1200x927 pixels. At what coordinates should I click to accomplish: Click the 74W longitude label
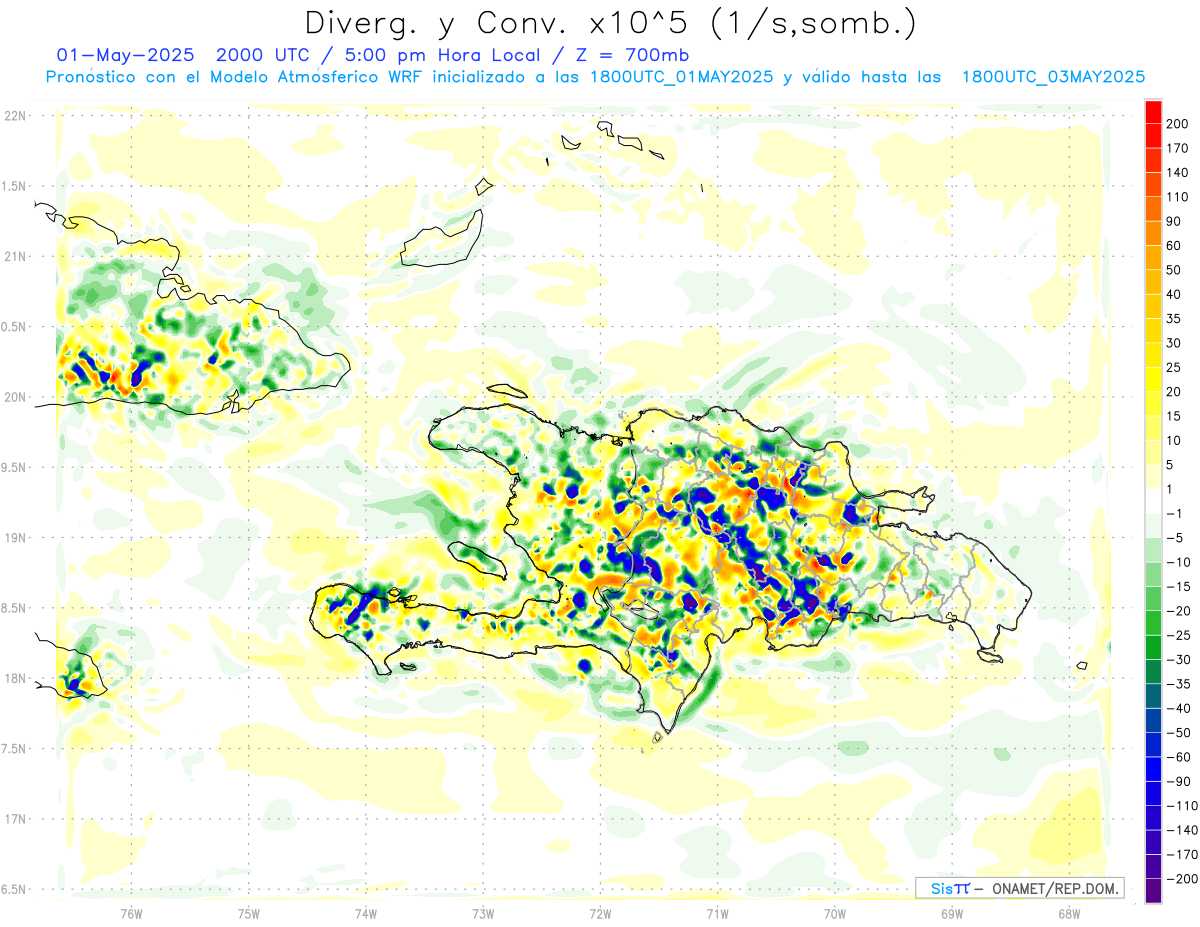365,914
